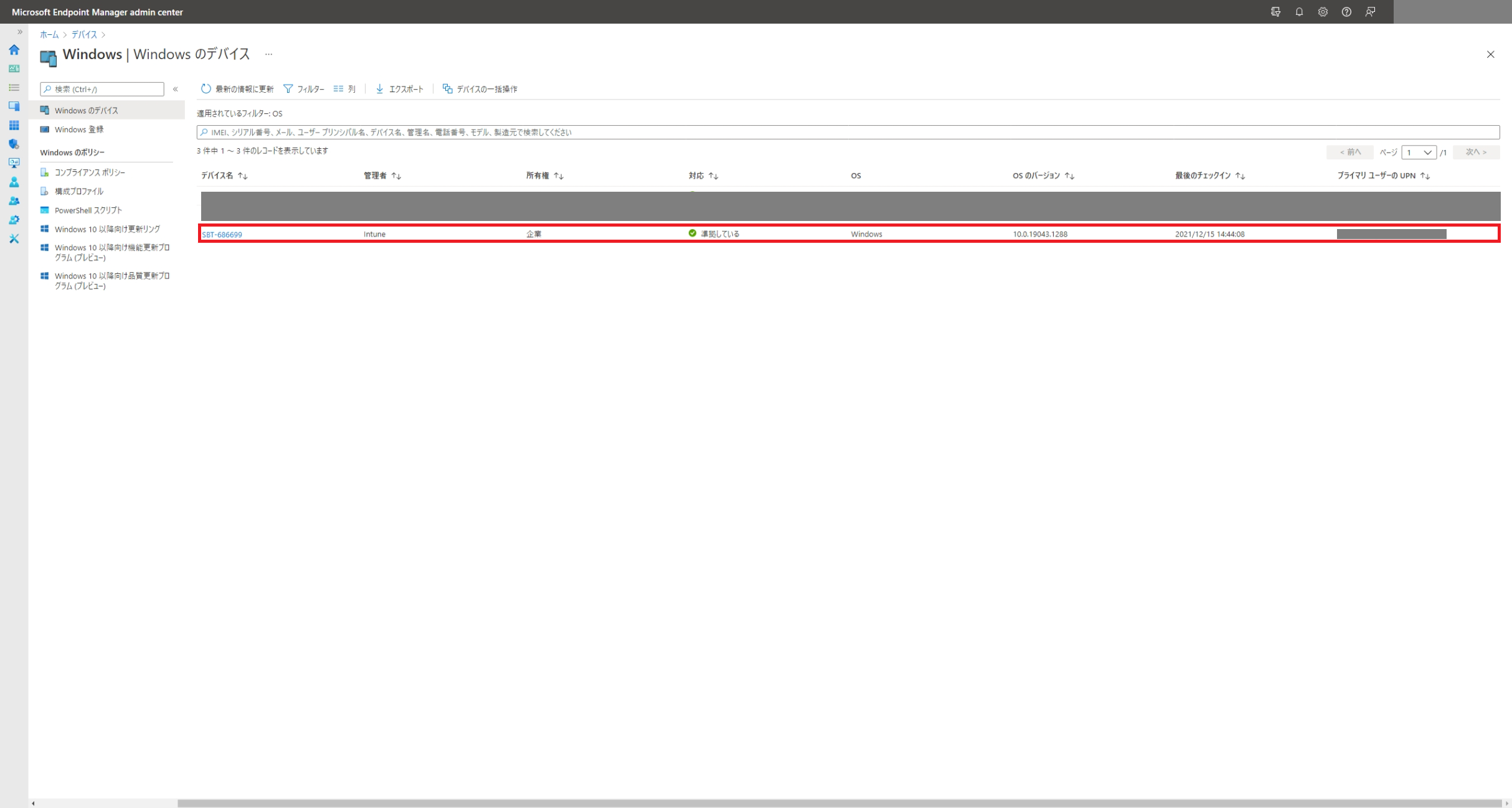Collapse the Windows side menu panel
The height and width of the screenshot is (808, 1512).
click(x=176, y=89)
